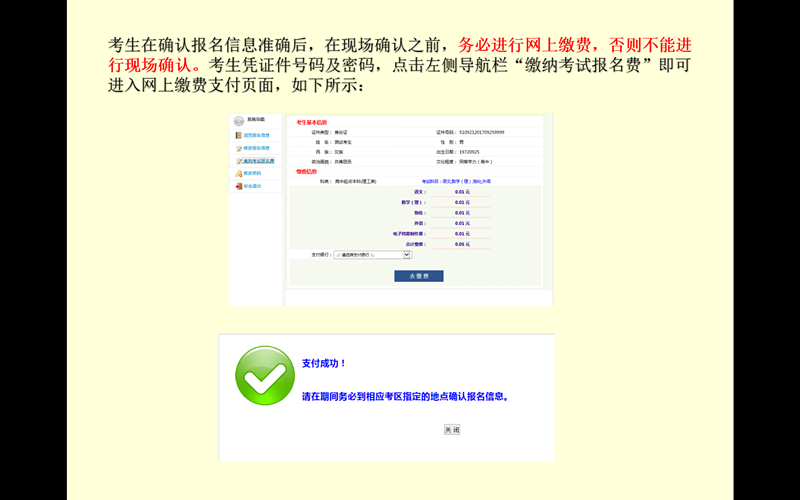The width and height of the screenshot is (800, 500).
Task: Click the exit icon beside 安全退出
Action: coord(238,186)
